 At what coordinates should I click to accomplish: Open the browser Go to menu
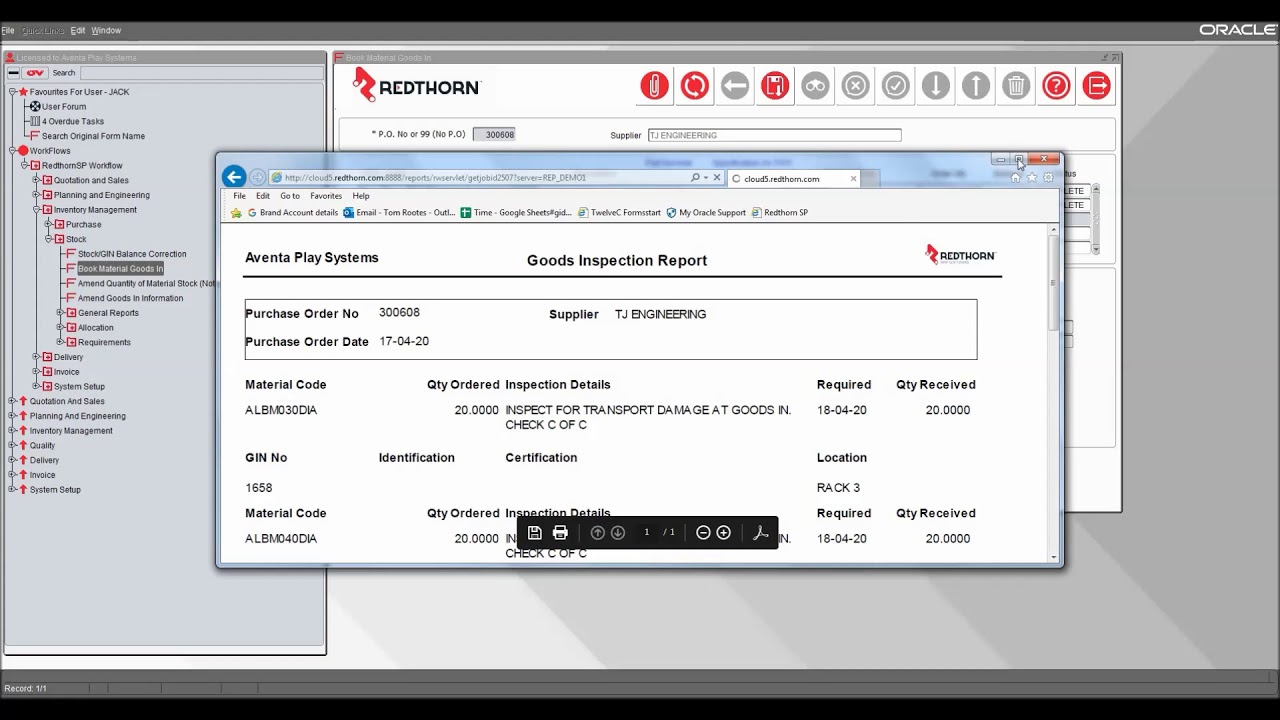290,196
